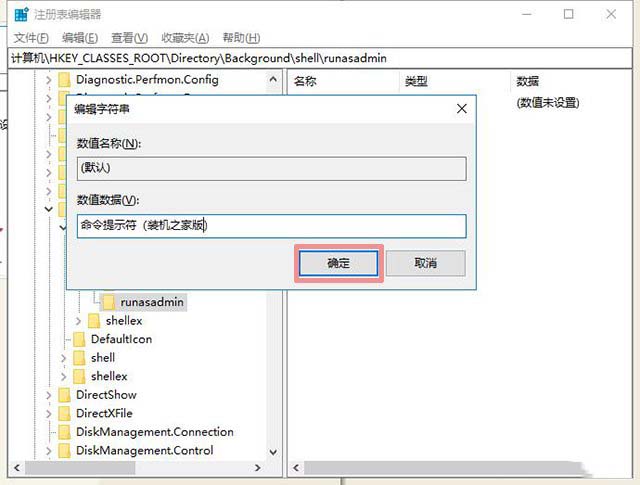Click the folder icon of the shellex key above DirectShow
640x485 pixels.
(x=79, y=376)
